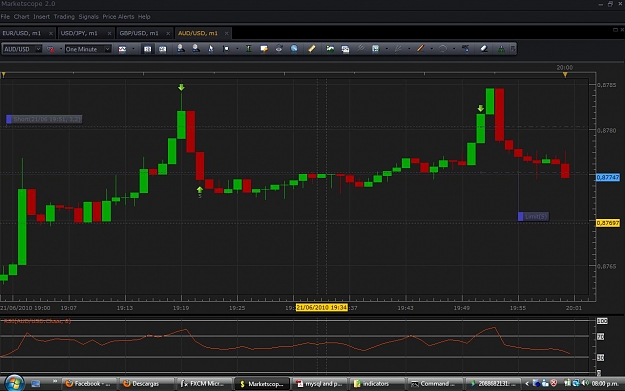This screenshot has width=625, height=391.
Task: Click the blue 0,87747 current price tag
Action: click(x=608, y=177)
